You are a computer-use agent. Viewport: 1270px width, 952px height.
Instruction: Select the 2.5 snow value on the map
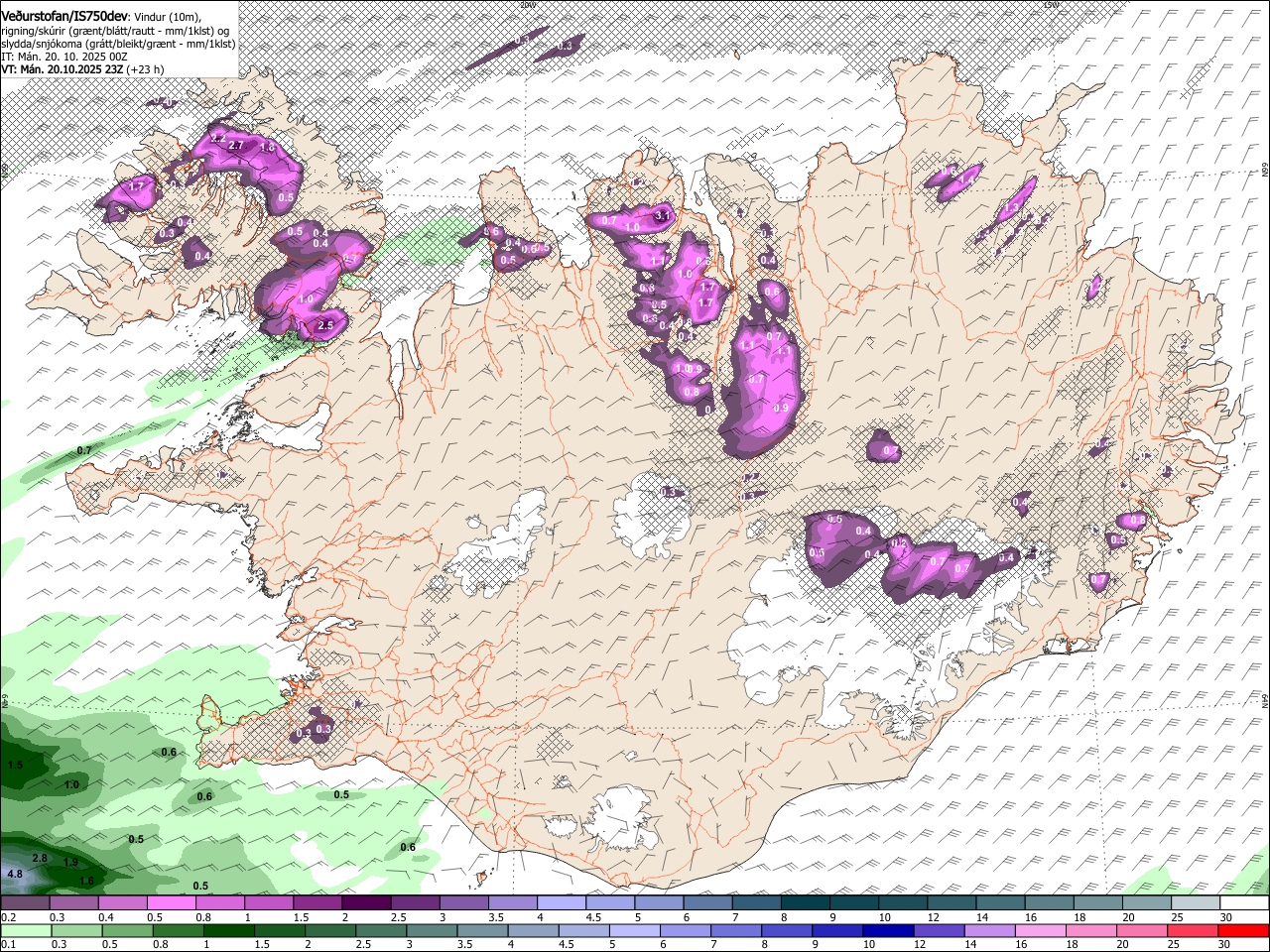click(325, 325)
